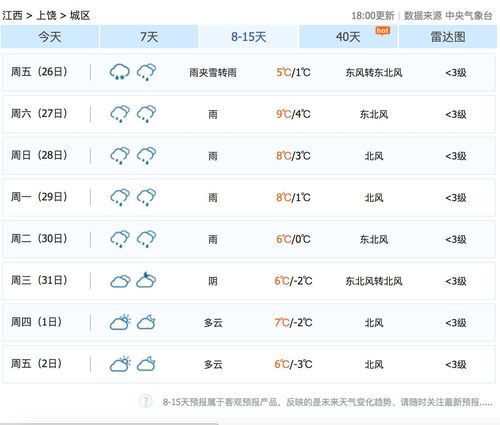This screenshot has width=500, height=425.
Task: Click the date label 周日（28日）
Action: (39, 155)
